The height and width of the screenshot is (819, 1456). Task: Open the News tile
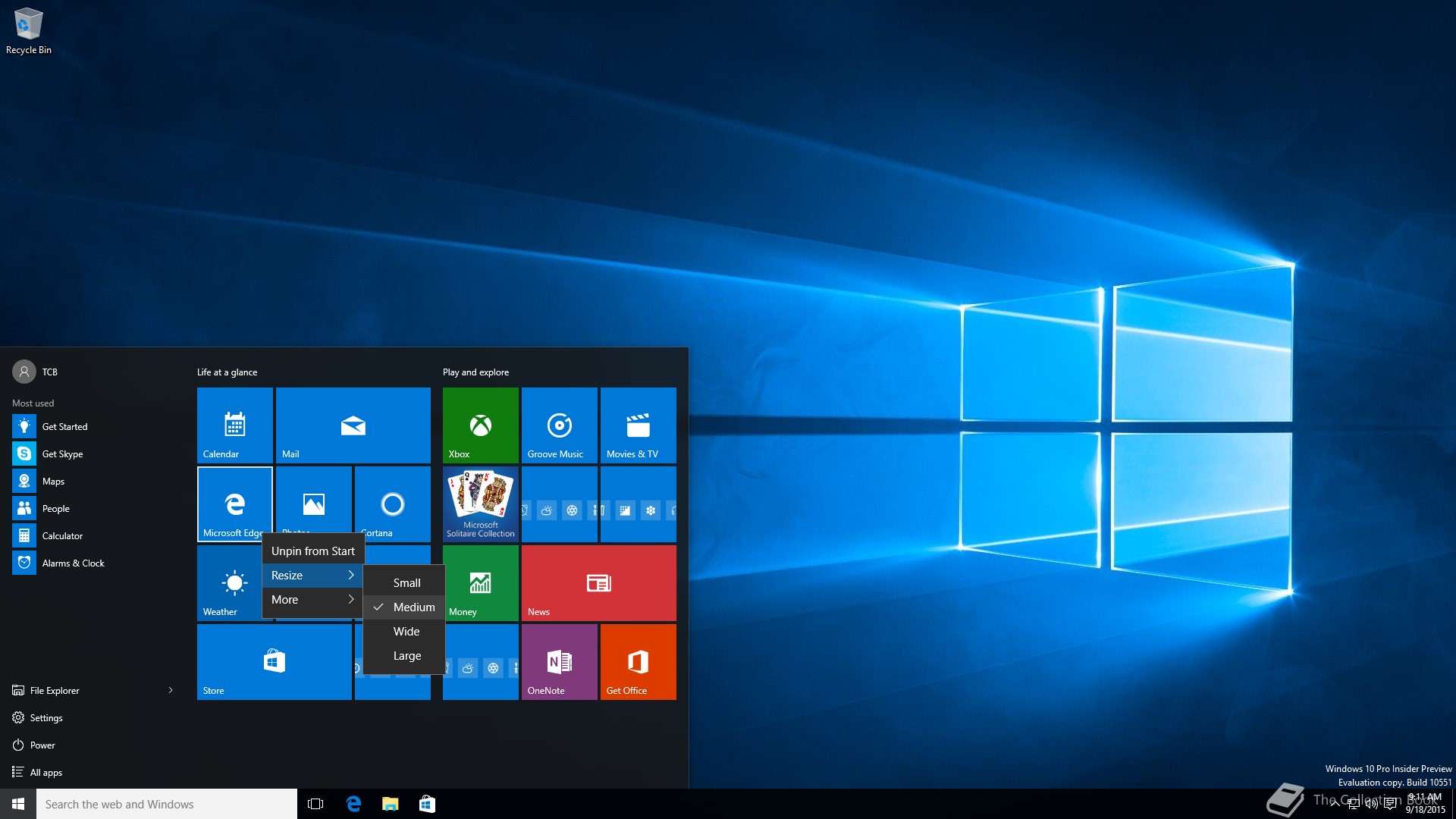[x=599, y=583]
